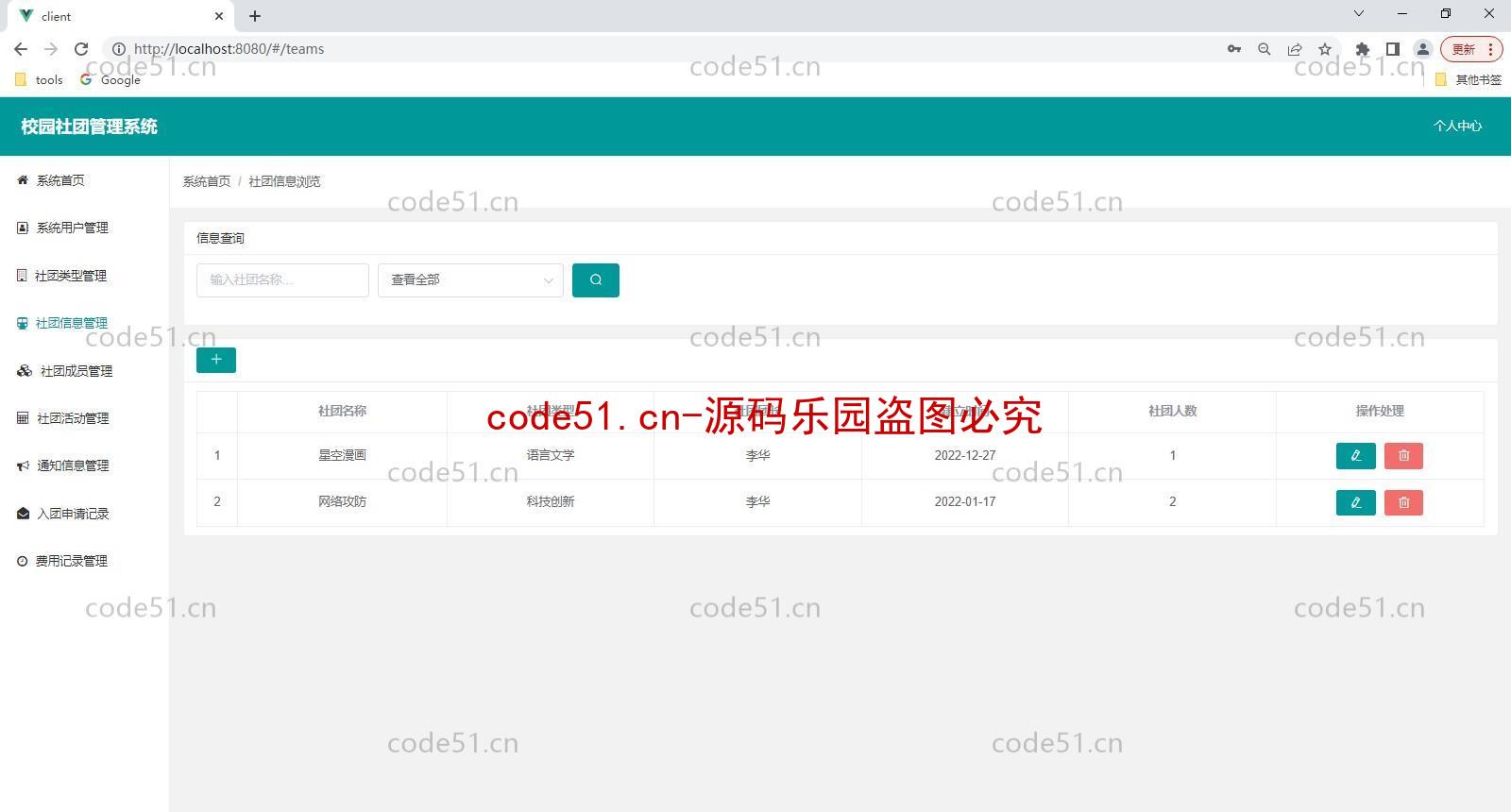Click the password key icon
The image size is (1511, 812).
(x=1234, y=49)
